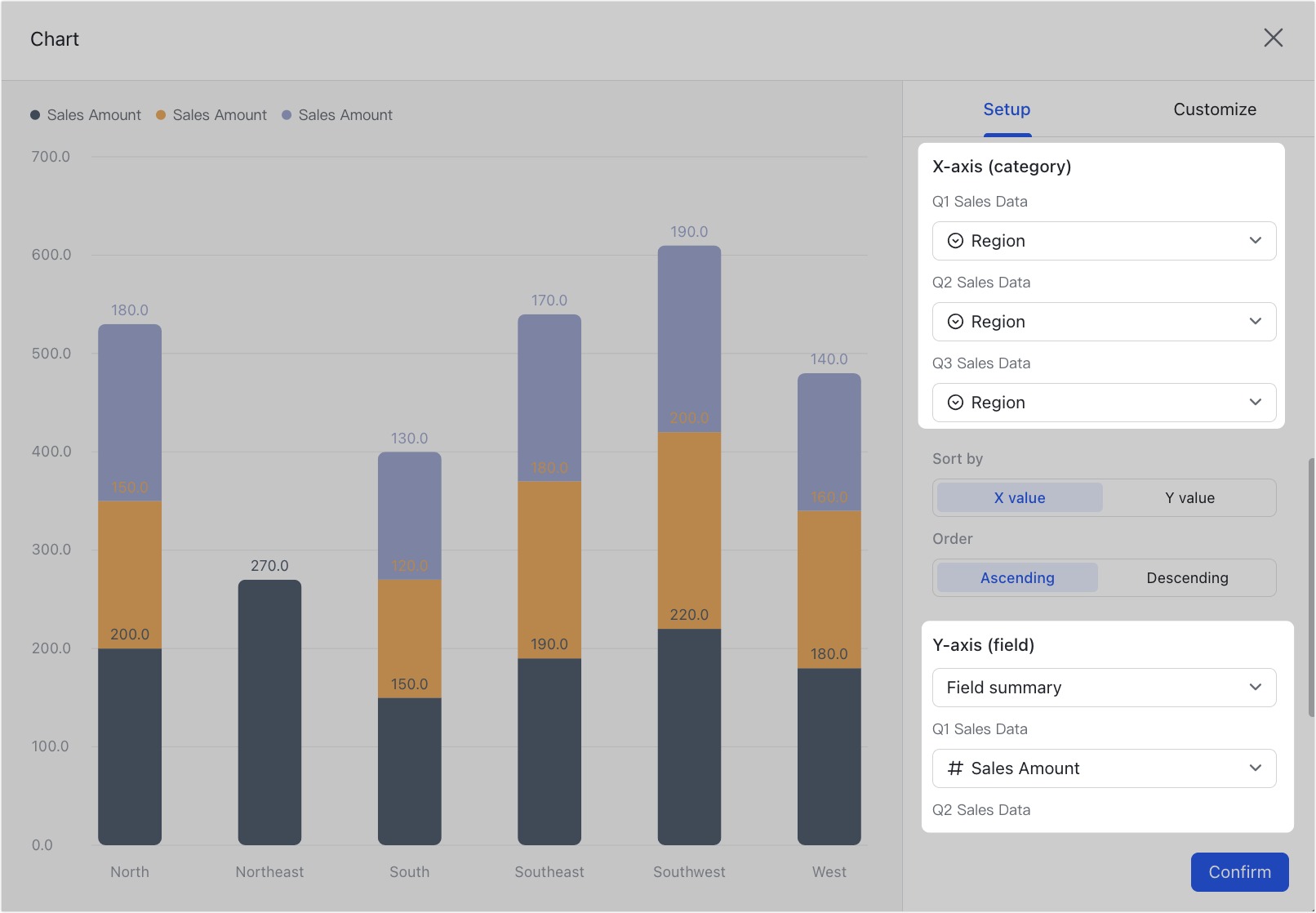Click the Region field icon for Q1 Sales Data

point(955,240)
